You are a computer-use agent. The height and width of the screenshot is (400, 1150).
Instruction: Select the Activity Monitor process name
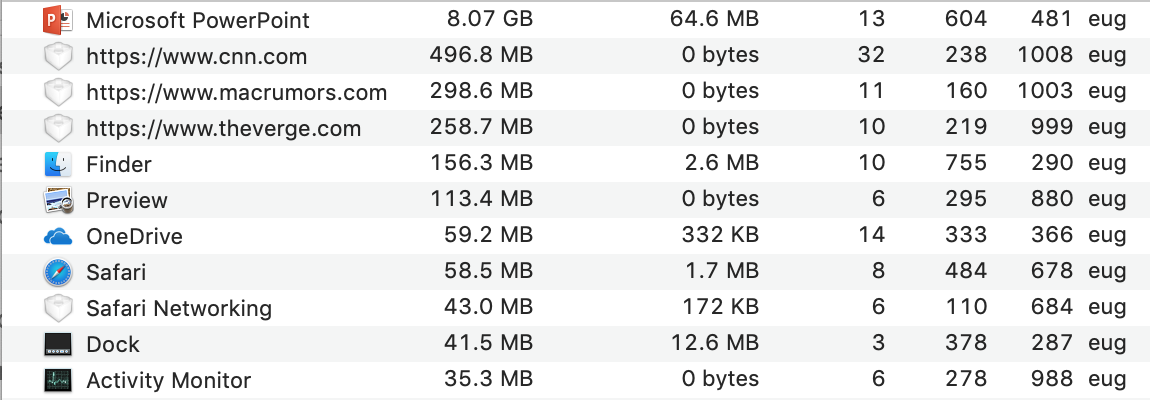[x=168, y=380]
